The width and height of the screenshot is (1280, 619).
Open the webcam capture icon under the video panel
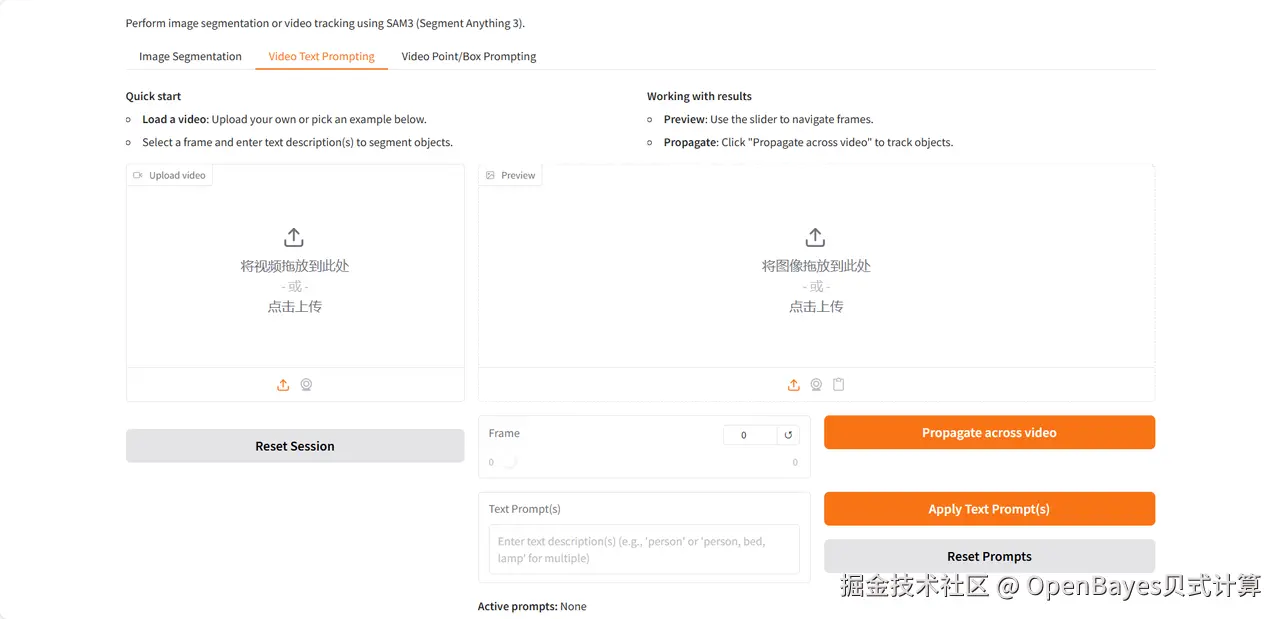(x=306, y=384)
